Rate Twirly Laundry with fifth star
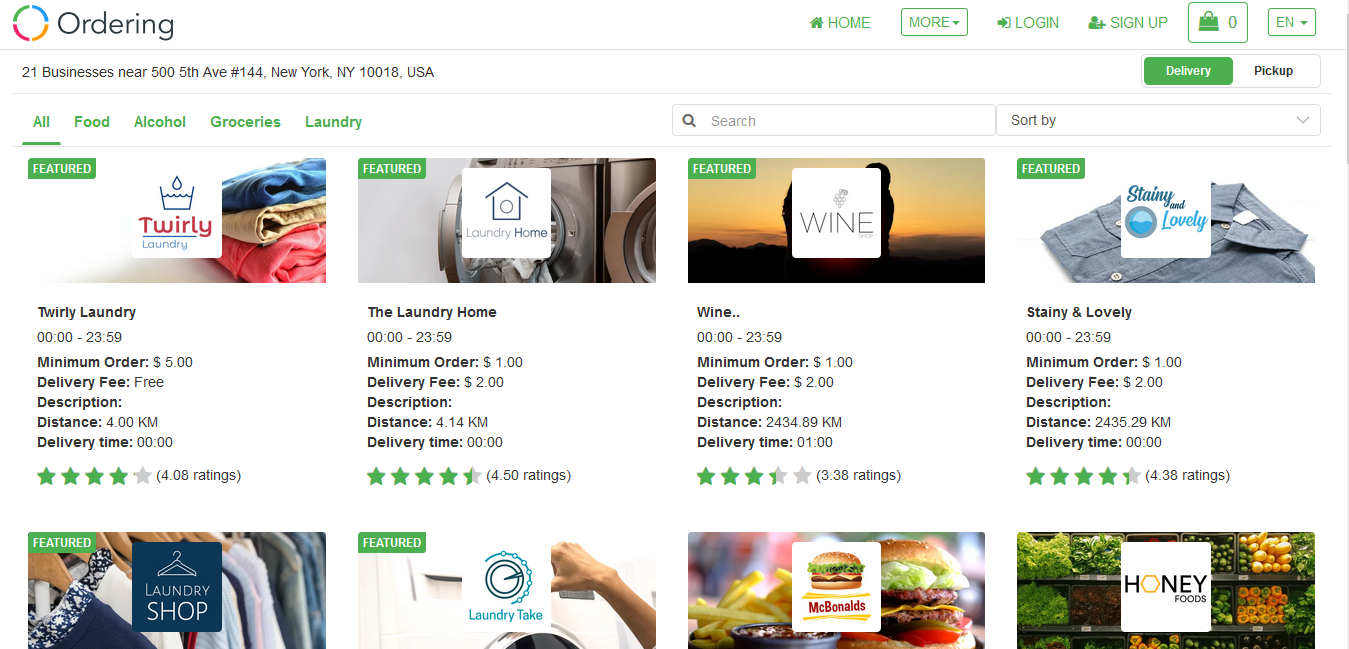 (x=142, y=476)
